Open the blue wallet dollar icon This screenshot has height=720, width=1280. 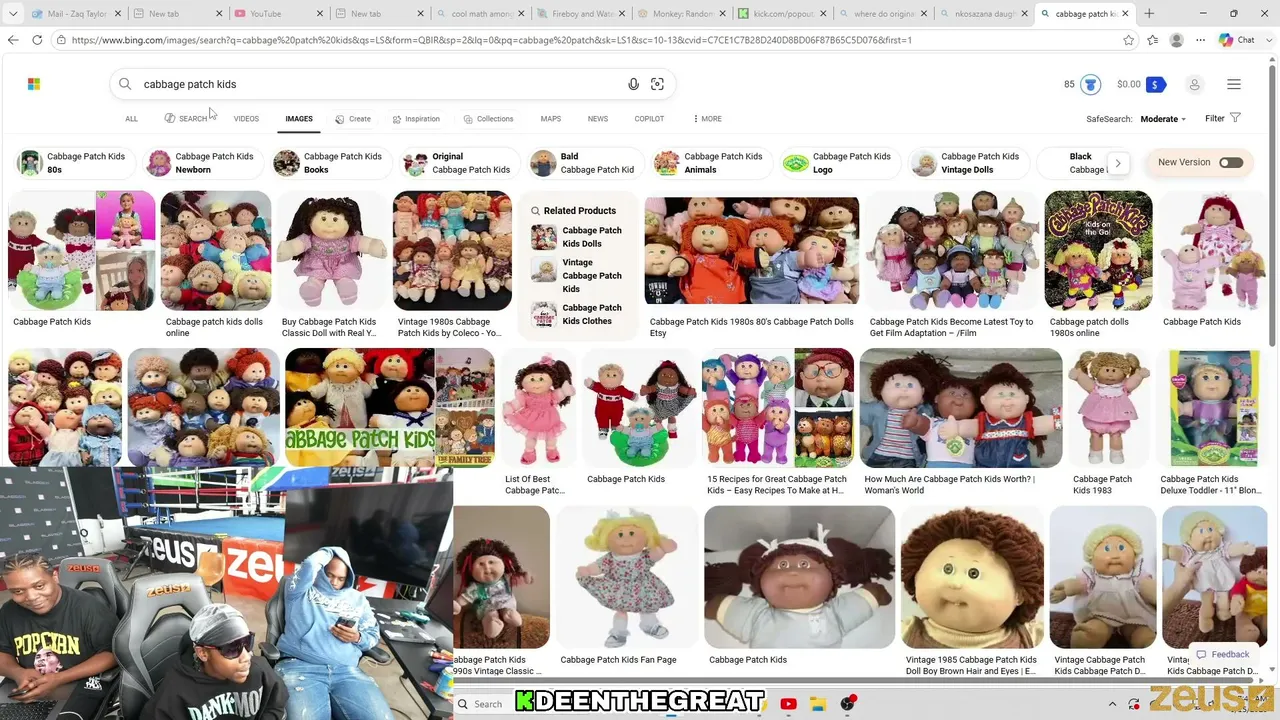pyautogui.click(x=1156, y=85)
